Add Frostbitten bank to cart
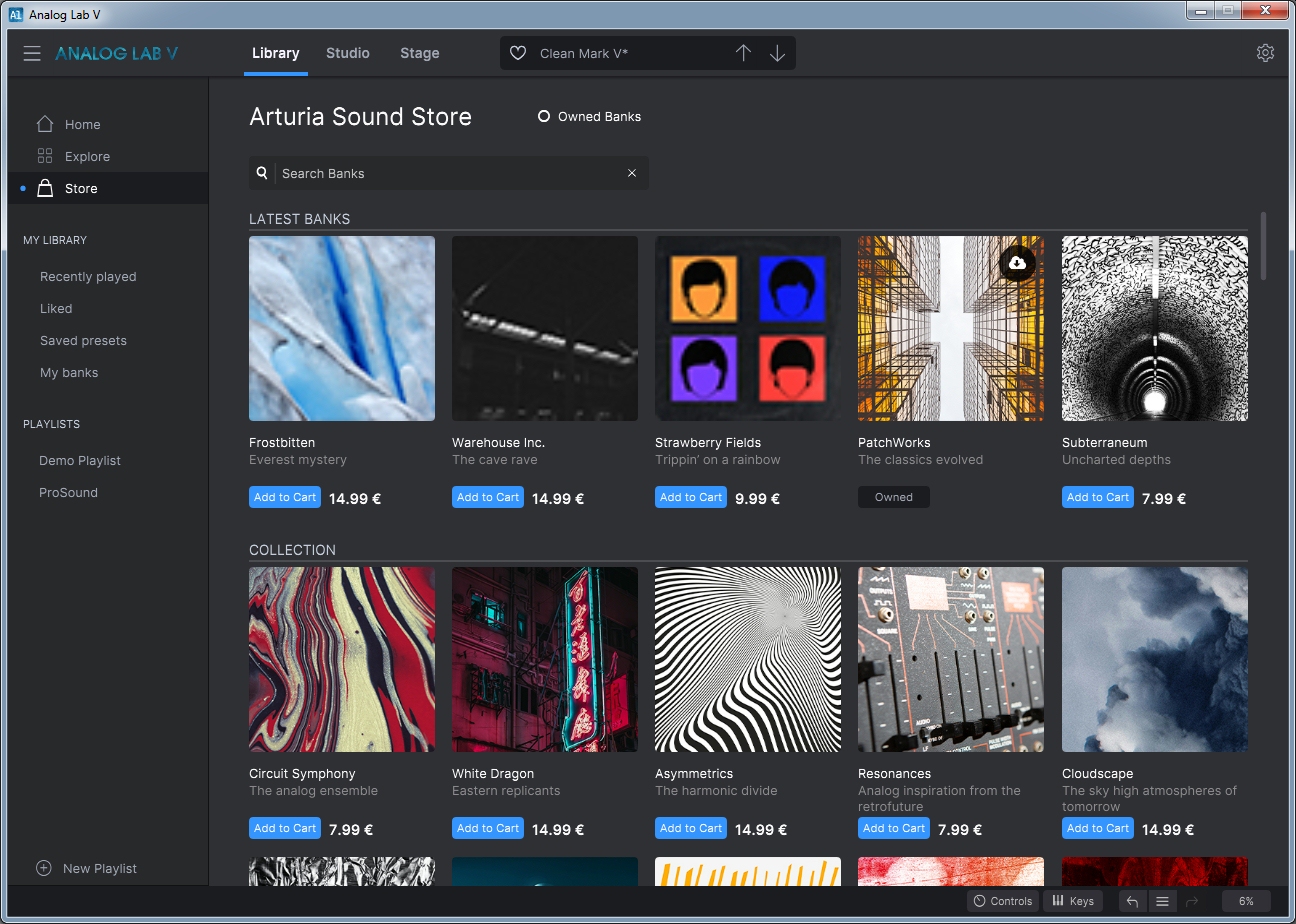 coord(285,497)
